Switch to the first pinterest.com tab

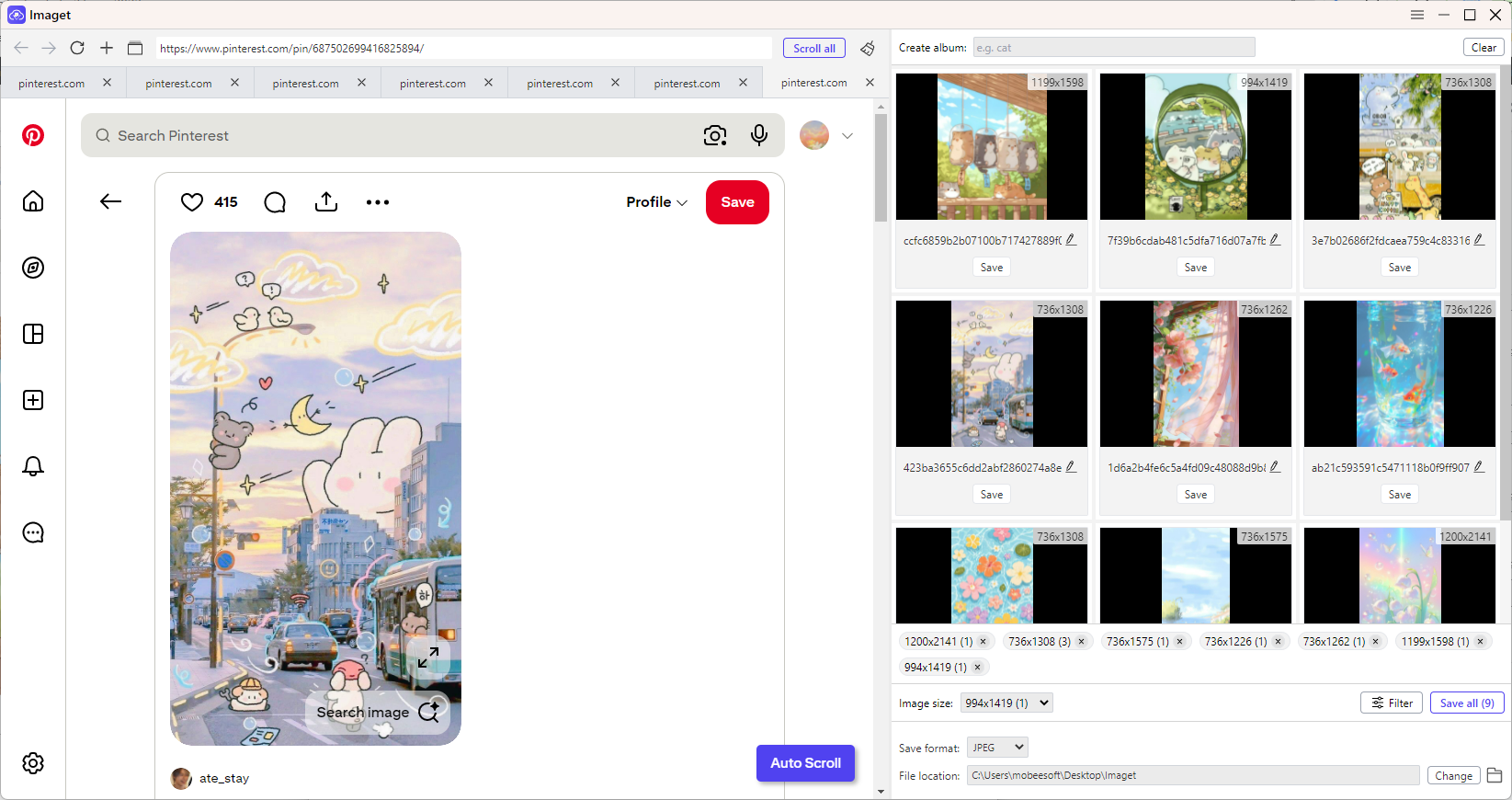coord(51,83)
